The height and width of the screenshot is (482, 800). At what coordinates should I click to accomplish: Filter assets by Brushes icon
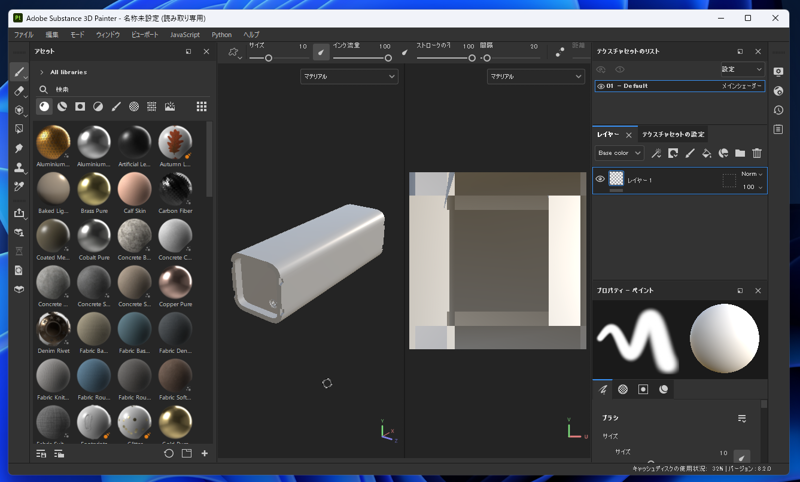pyautogui.click(x=116, y=106)
